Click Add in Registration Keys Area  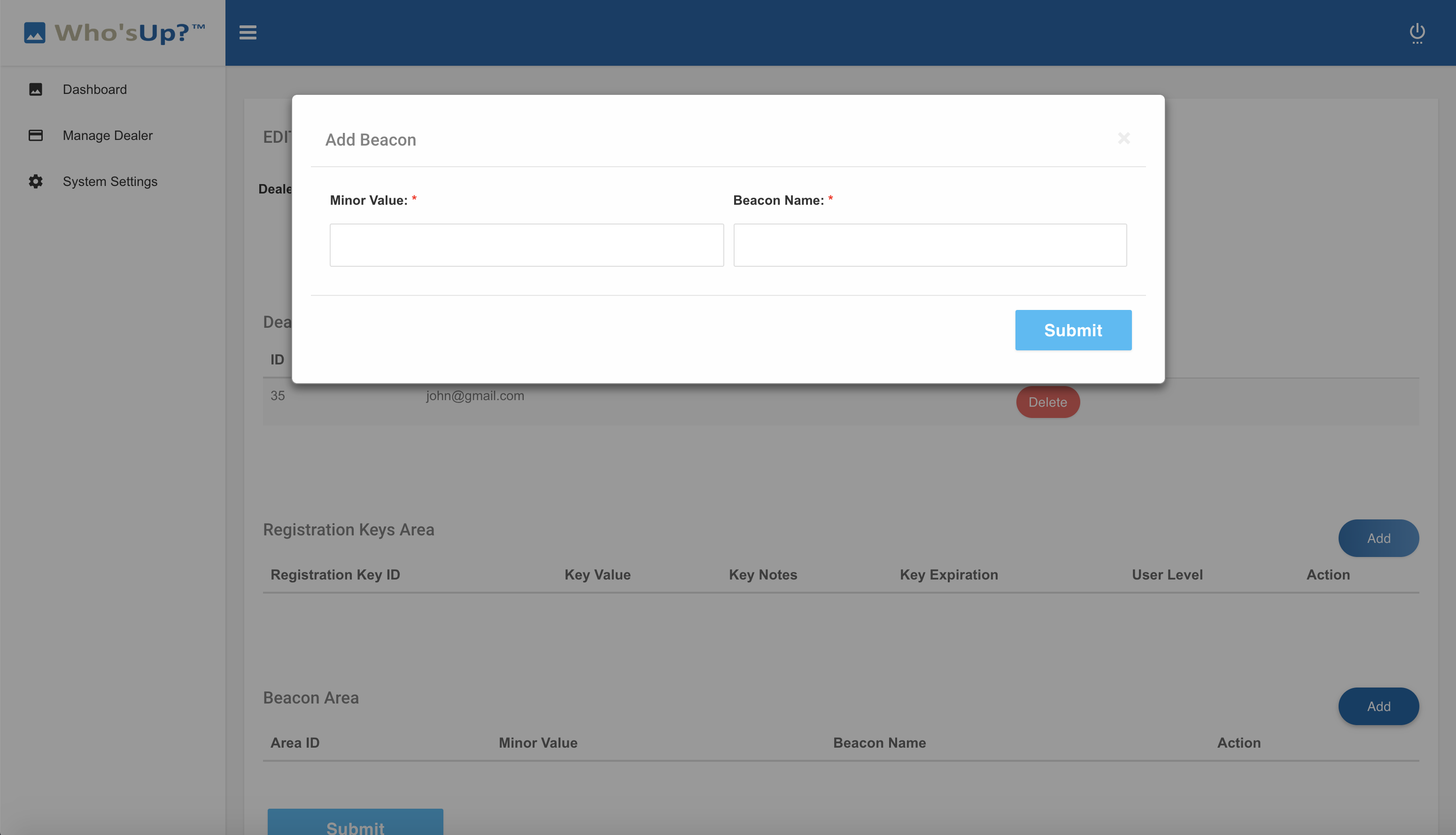coord(1378,538)
